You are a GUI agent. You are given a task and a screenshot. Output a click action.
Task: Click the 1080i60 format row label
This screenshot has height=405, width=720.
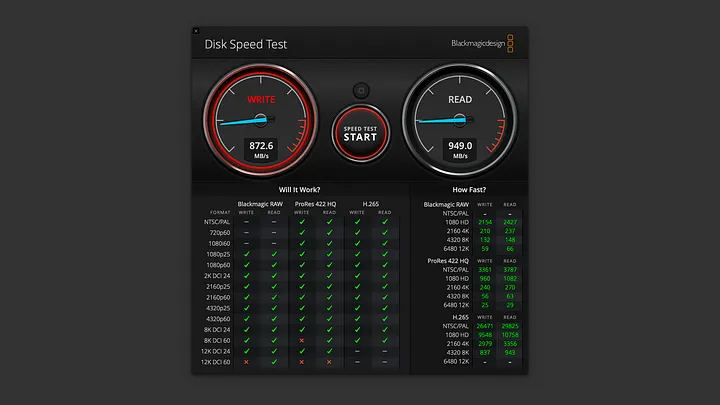pyautogui.click(x=219, y=243)
